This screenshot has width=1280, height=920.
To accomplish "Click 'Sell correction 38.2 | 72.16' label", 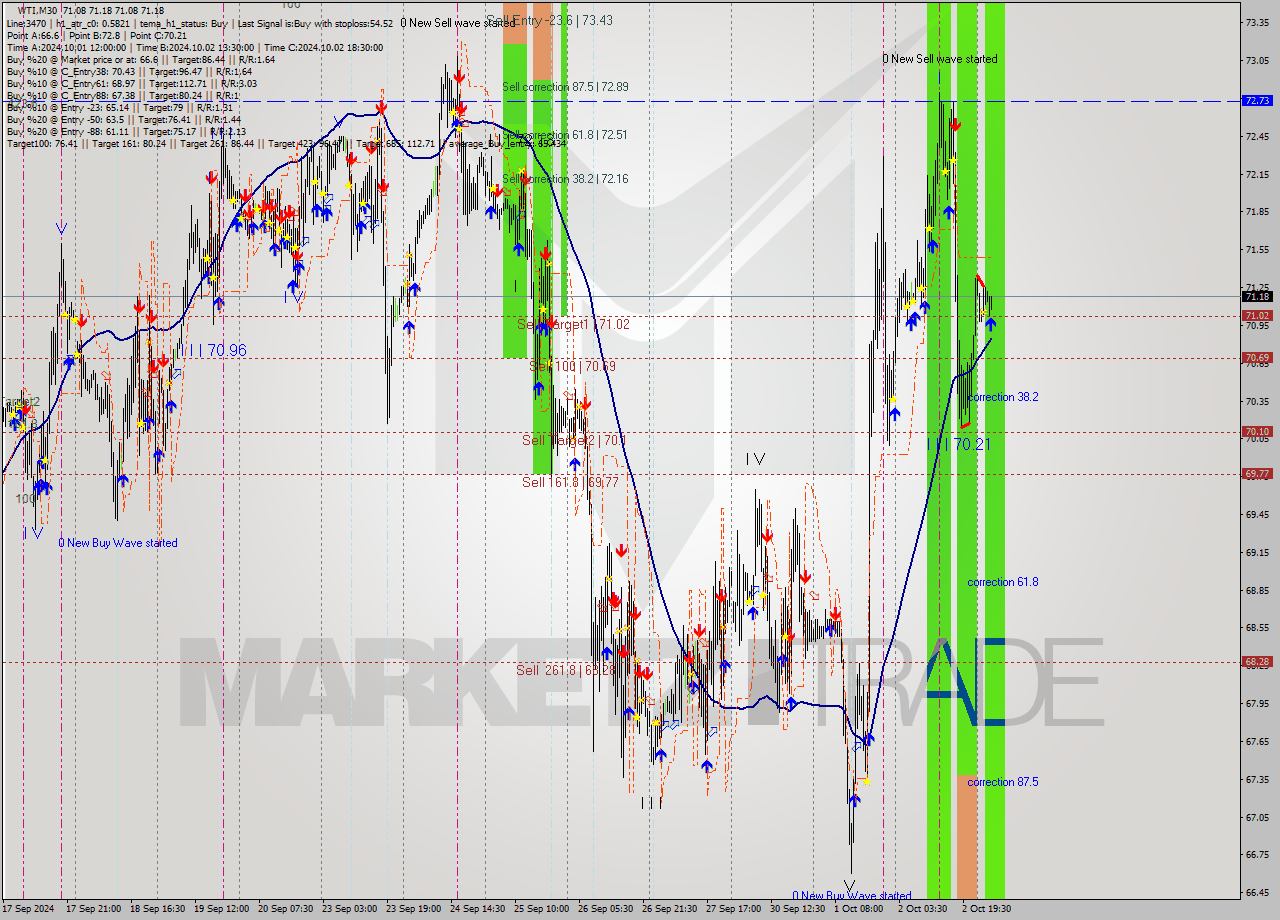I will pyautogui.click(x=565, y=178).
